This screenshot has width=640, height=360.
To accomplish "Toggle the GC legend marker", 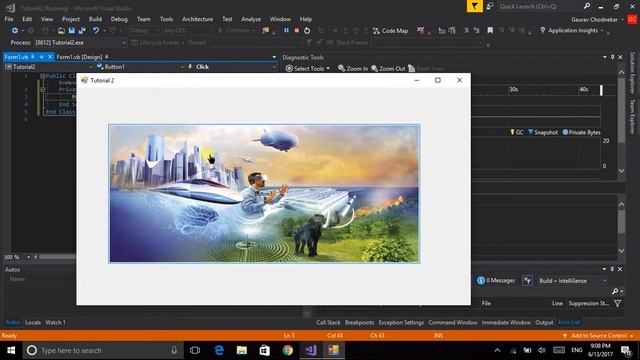I will pyautogui.click(x=517, y=132).
